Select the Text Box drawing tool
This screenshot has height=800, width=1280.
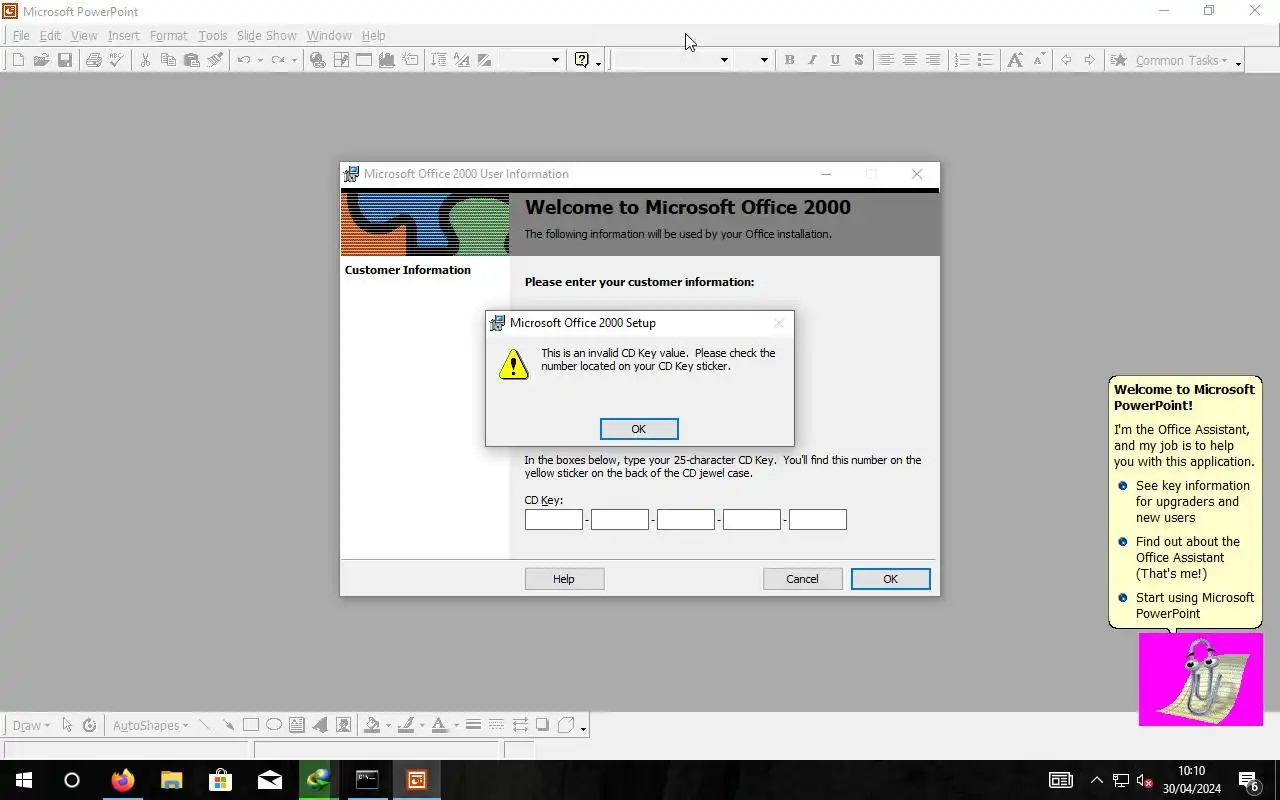tap(296, 725)
